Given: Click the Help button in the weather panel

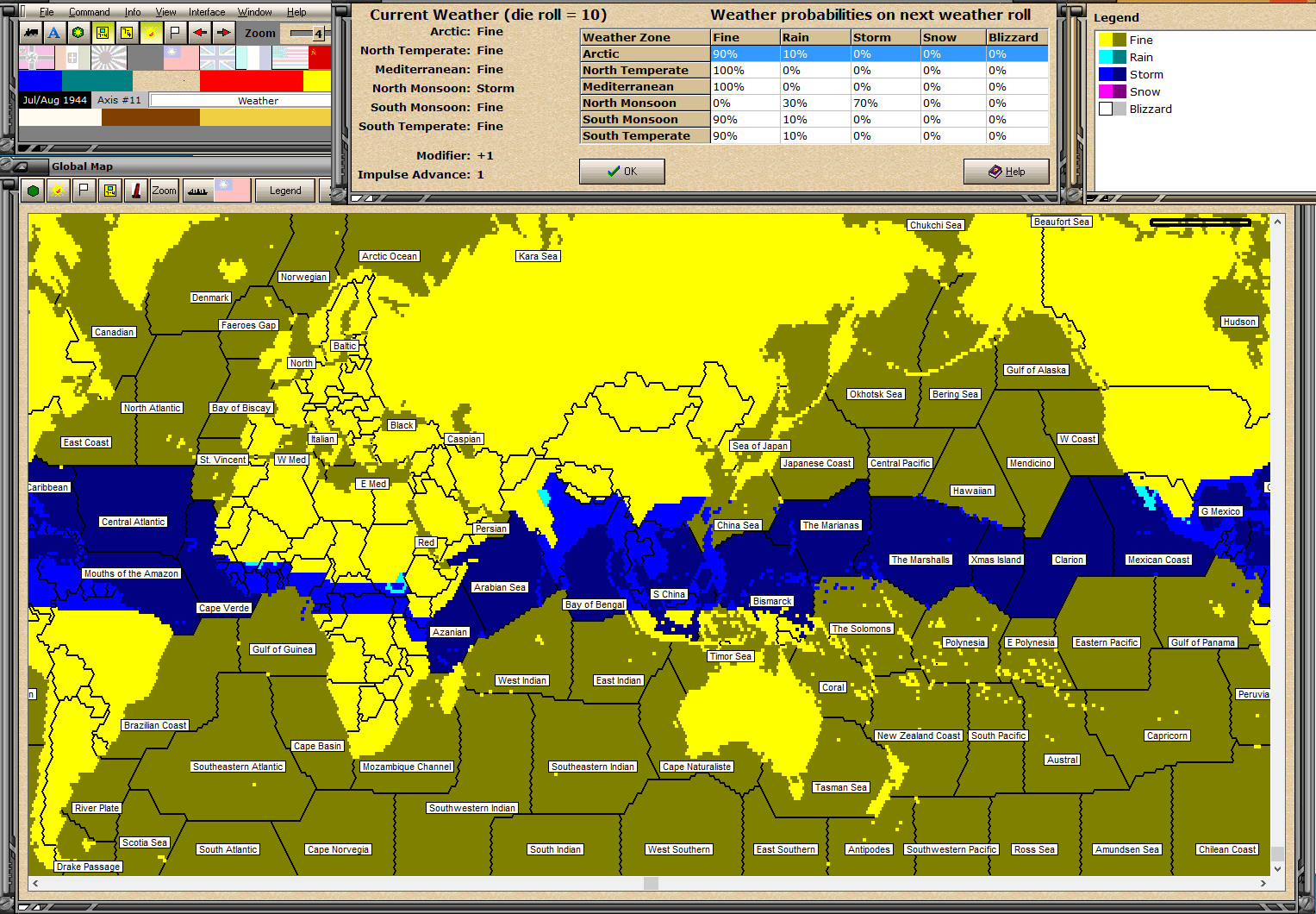Looking at the screenshot, I should pos(1007,172).
